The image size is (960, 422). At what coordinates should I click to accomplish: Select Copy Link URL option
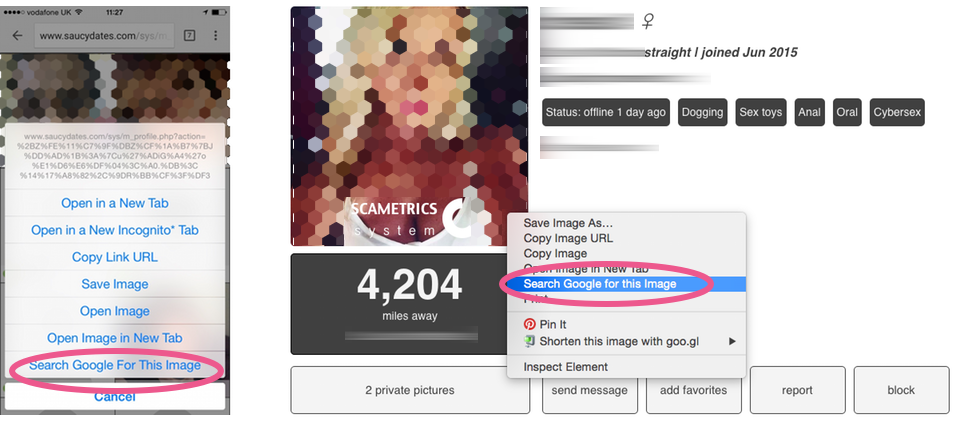115,257
